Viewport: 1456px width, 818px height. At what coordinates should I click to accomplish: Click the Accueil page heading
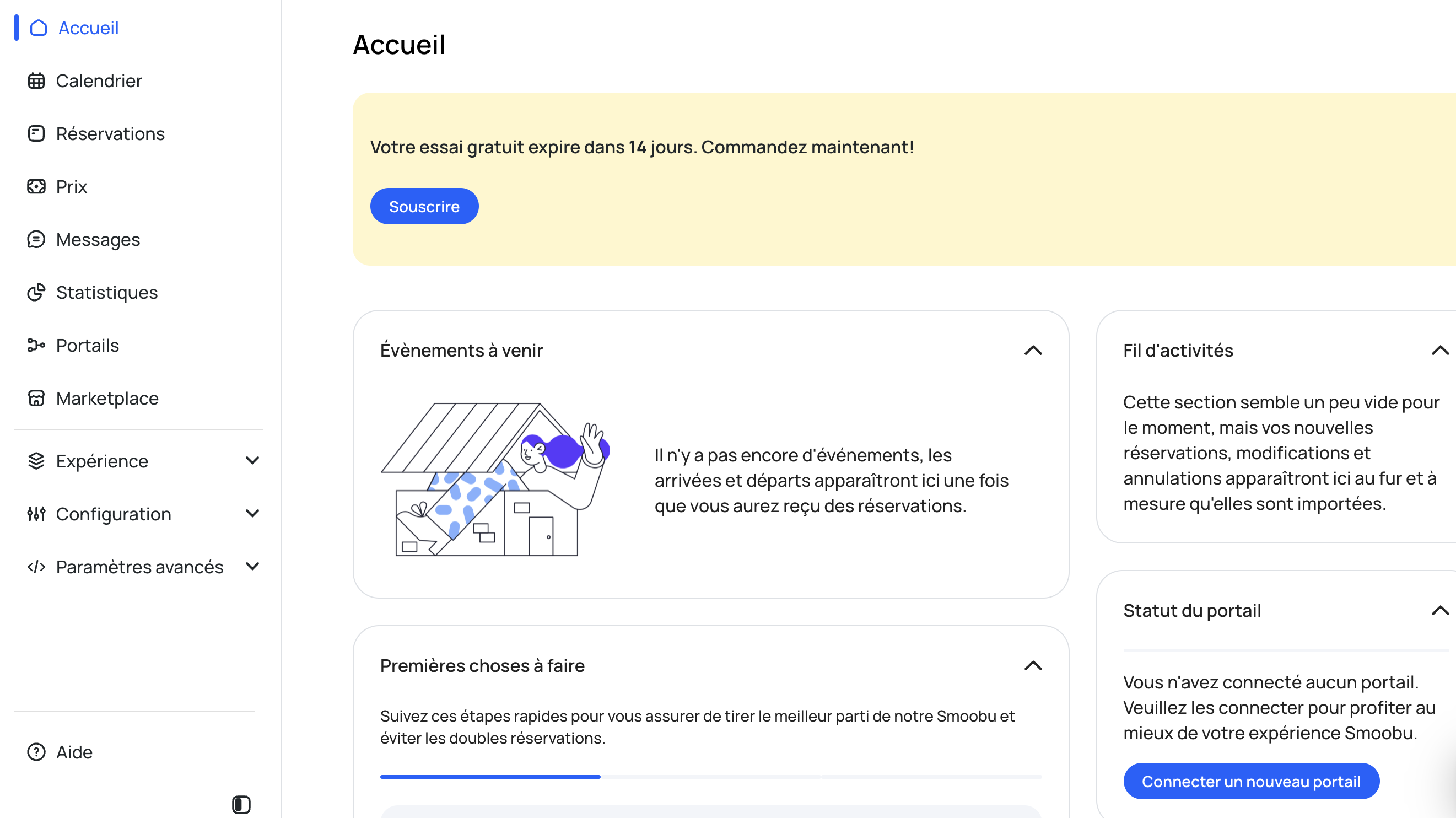pyautogui.click(x=399, y=45)
